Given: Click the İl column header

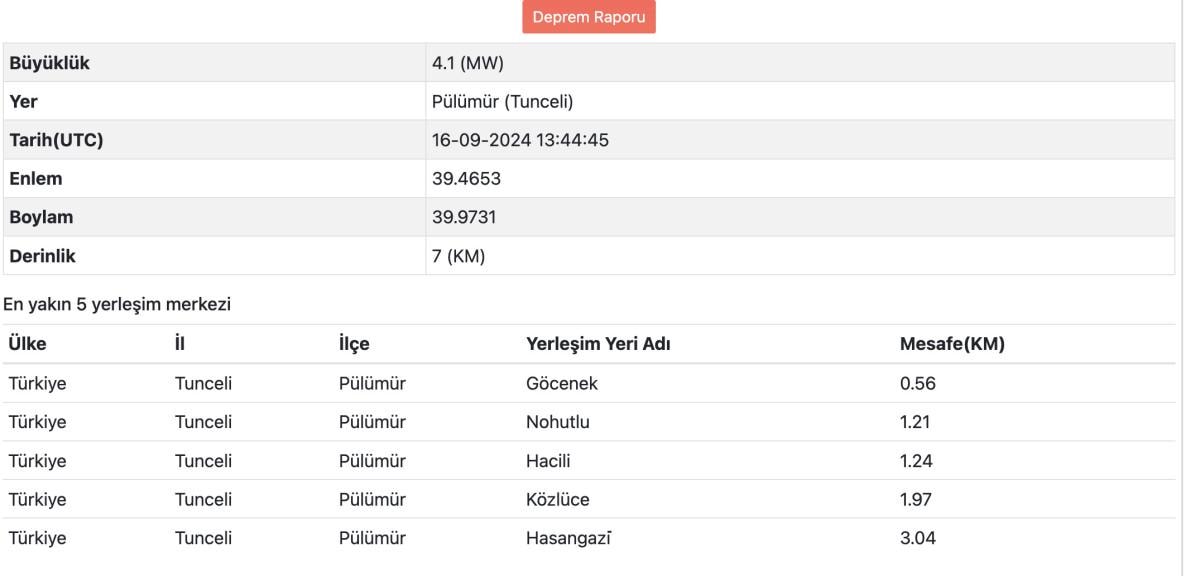Looking at the screenshot, I should click(179, 344).
